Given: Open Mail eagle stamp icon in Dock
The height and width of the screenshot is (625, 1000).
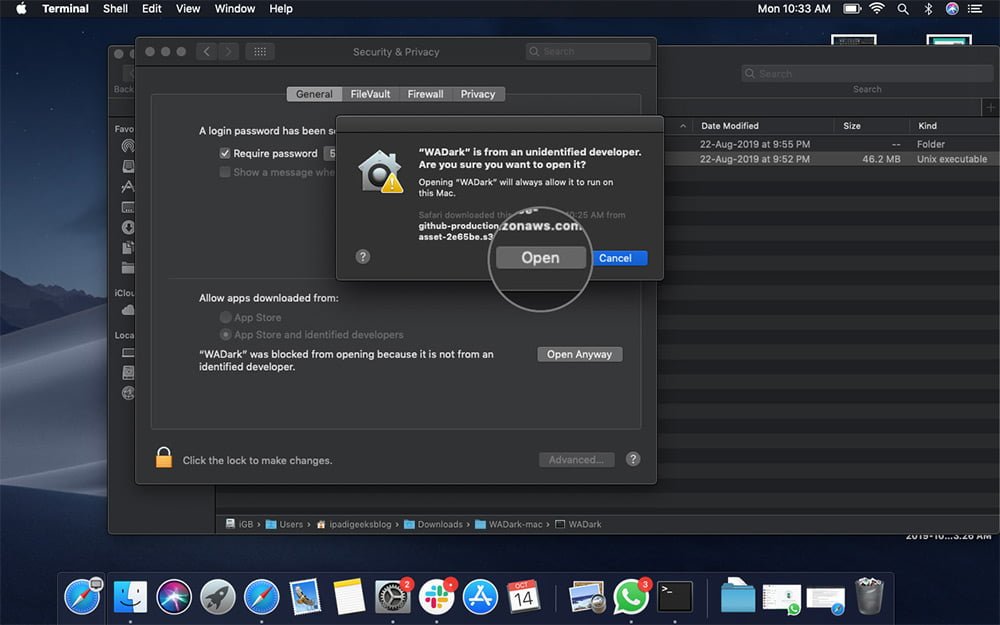Looking at the screenshot, I should point(305,597).
